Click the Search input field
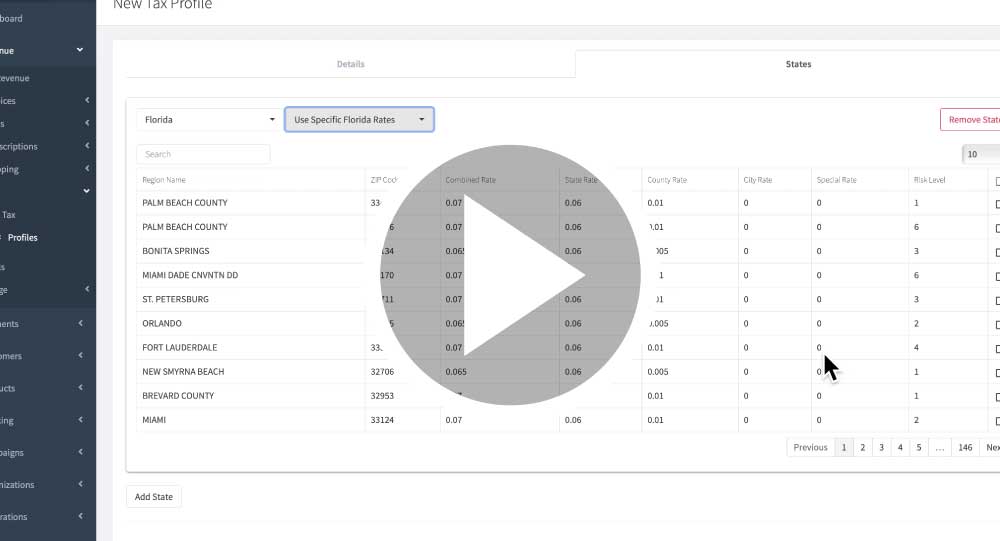 click(203, 154)
